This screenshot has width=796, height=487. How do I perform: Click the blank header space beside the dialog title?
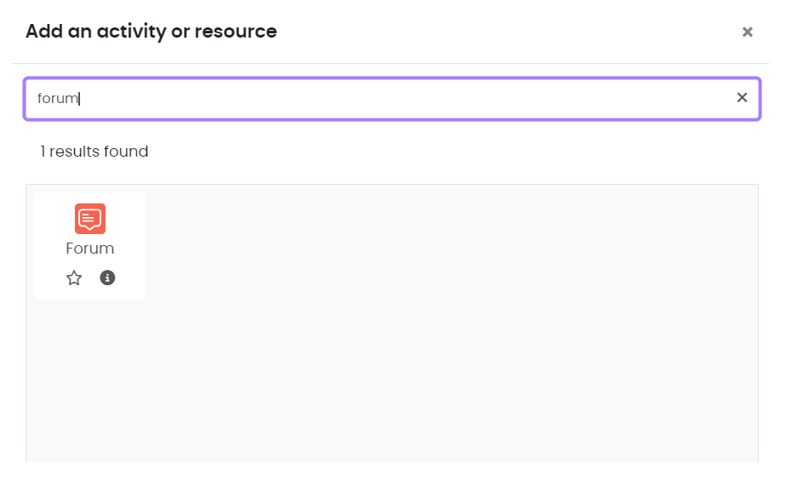[500, 32]
